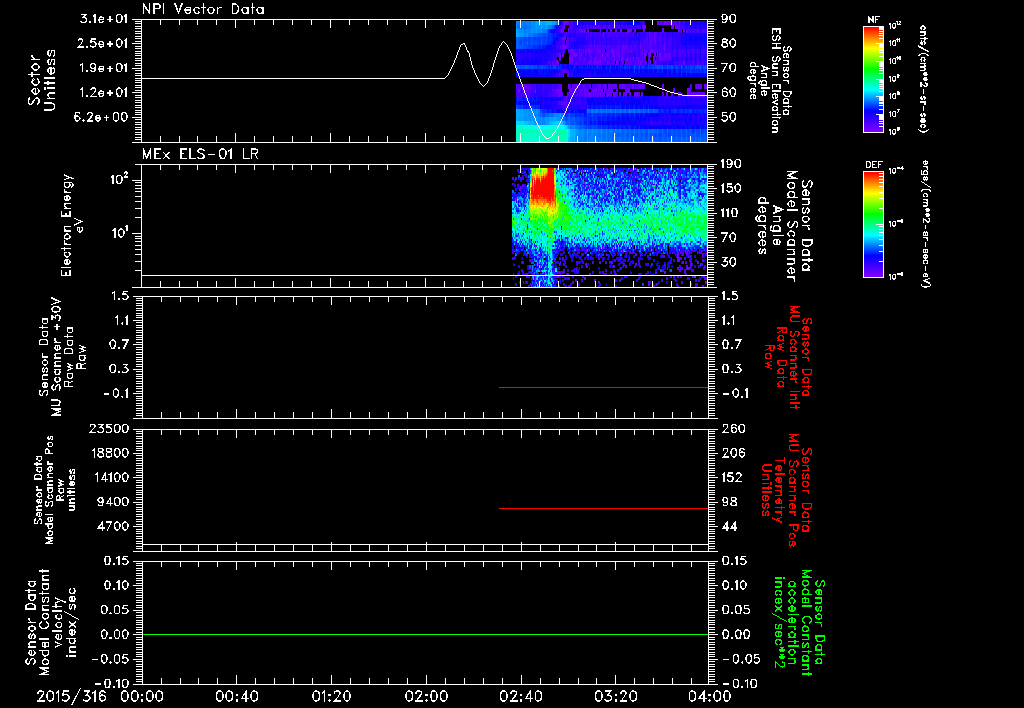Click the '02:40' time axis label
Image resolution: width=1024 pixels, height=708 pixels.
click(x=520, y=696)
